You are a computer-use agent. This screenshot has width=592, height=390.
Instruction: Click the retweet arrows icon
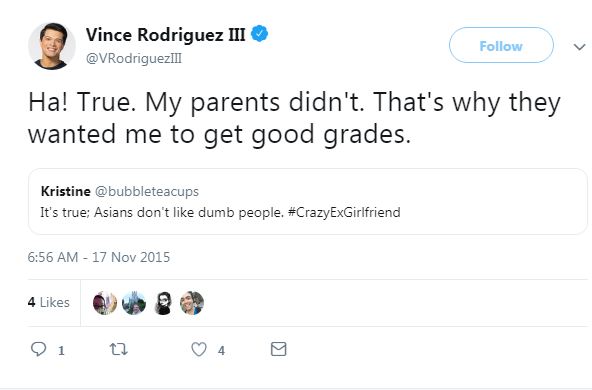119,349
